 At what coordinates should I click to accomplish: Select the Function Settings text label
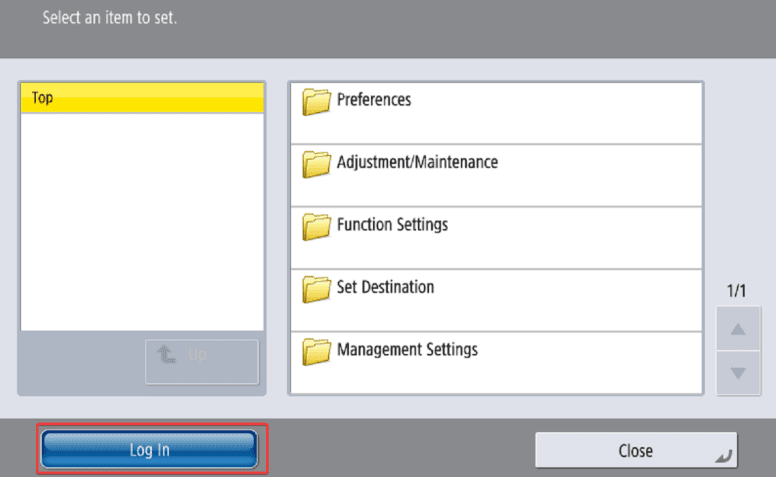tap(392, 225)
